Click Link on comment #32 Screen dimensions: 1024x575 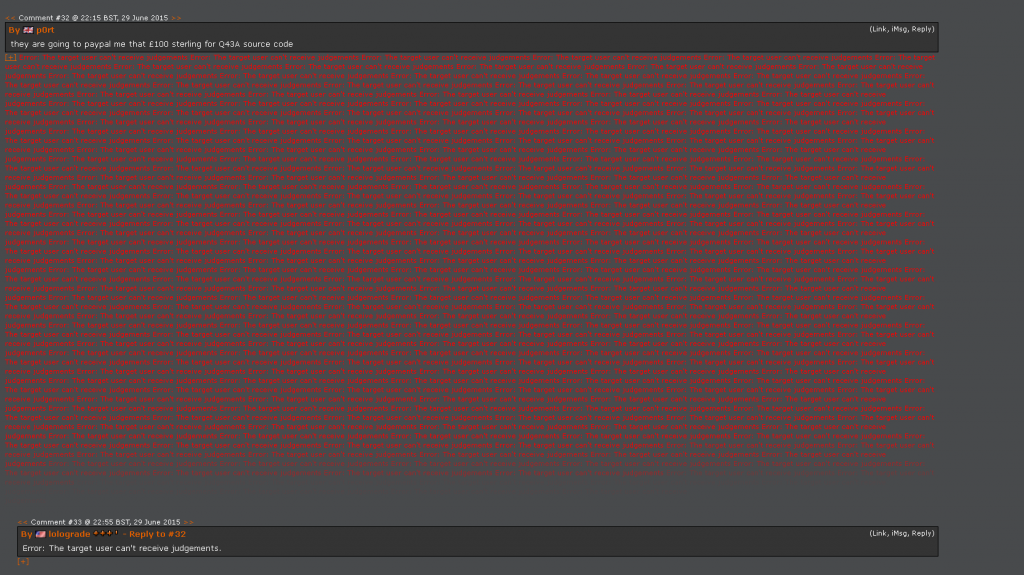[880, 29]
